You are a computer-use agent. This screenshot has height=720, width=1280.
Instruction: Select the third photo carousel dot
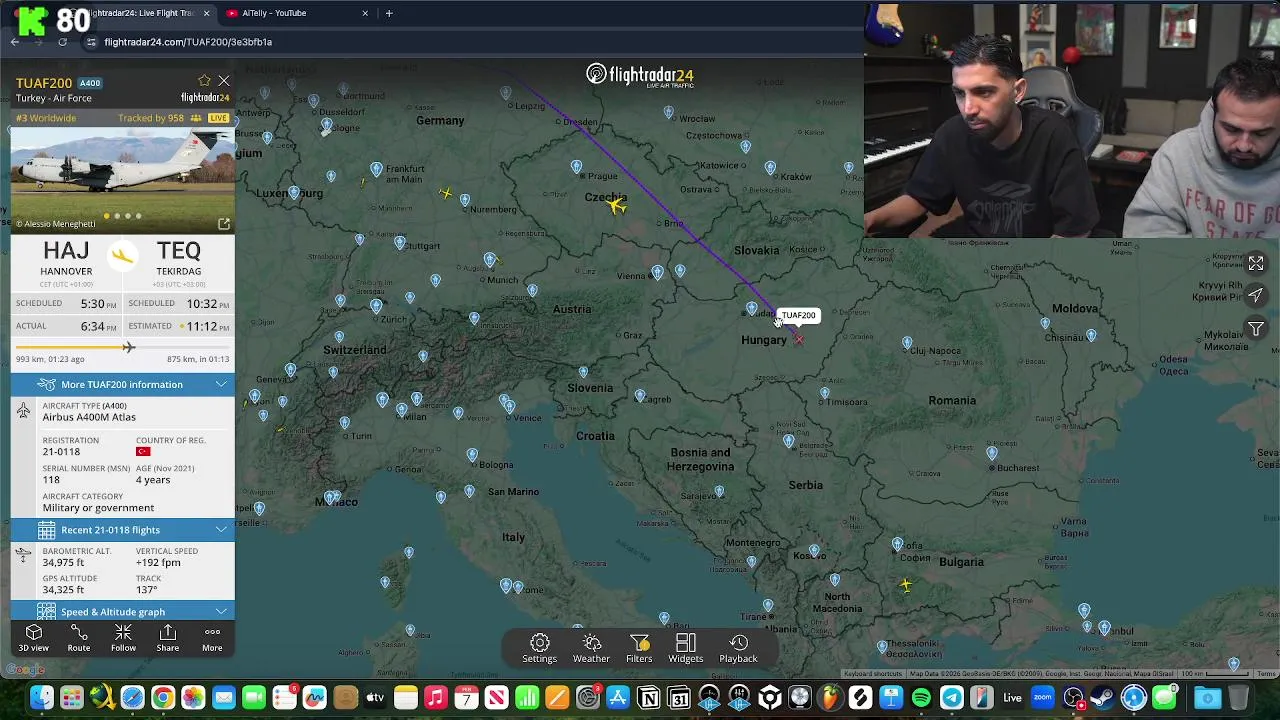point(128,216)
